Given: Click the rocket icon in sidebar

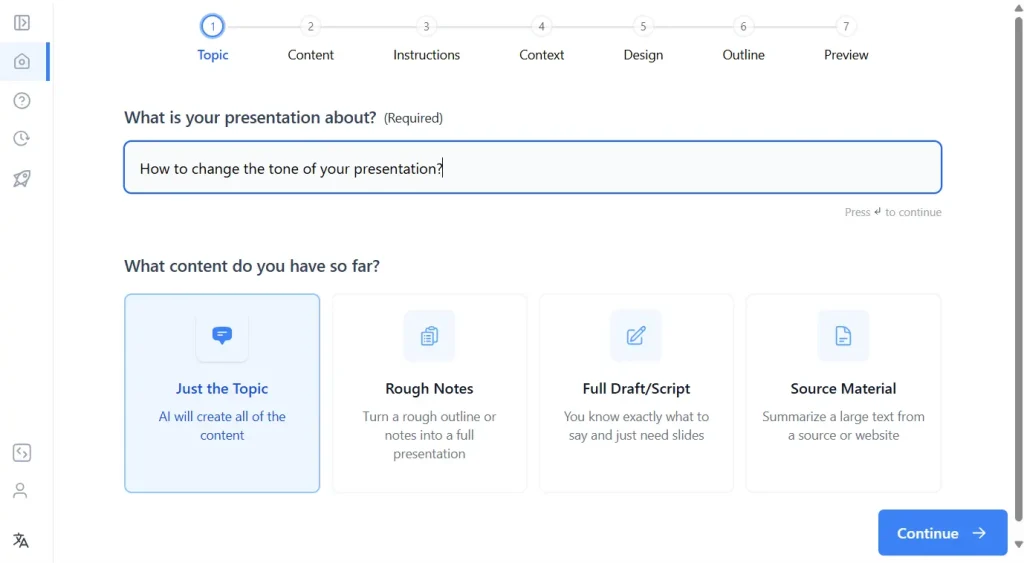Looking at the screenshot, I should tap(22, 178).
